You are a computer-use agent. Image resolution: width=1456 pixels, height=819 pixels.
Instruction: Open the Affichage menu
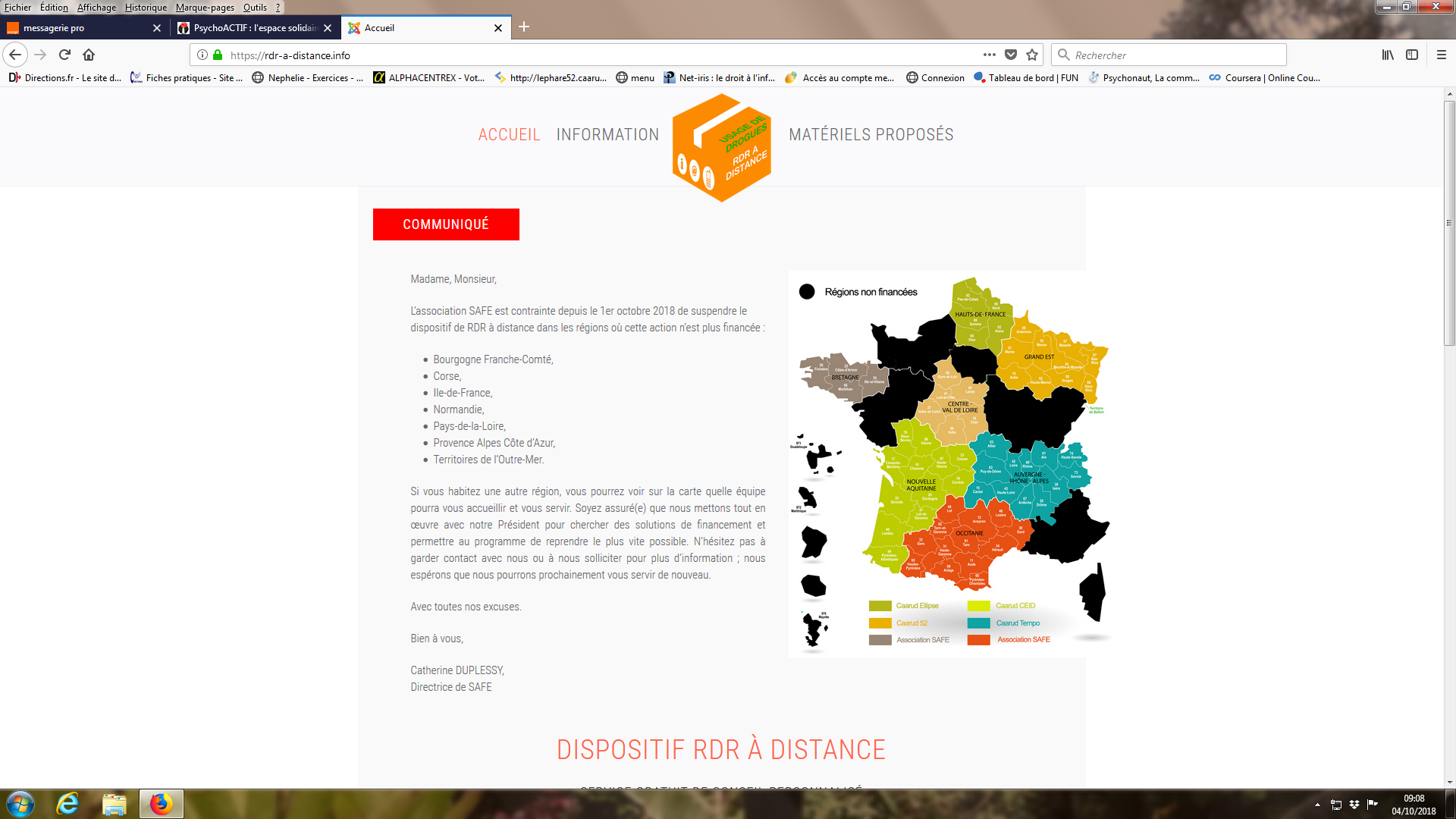[x=97, y=8]
